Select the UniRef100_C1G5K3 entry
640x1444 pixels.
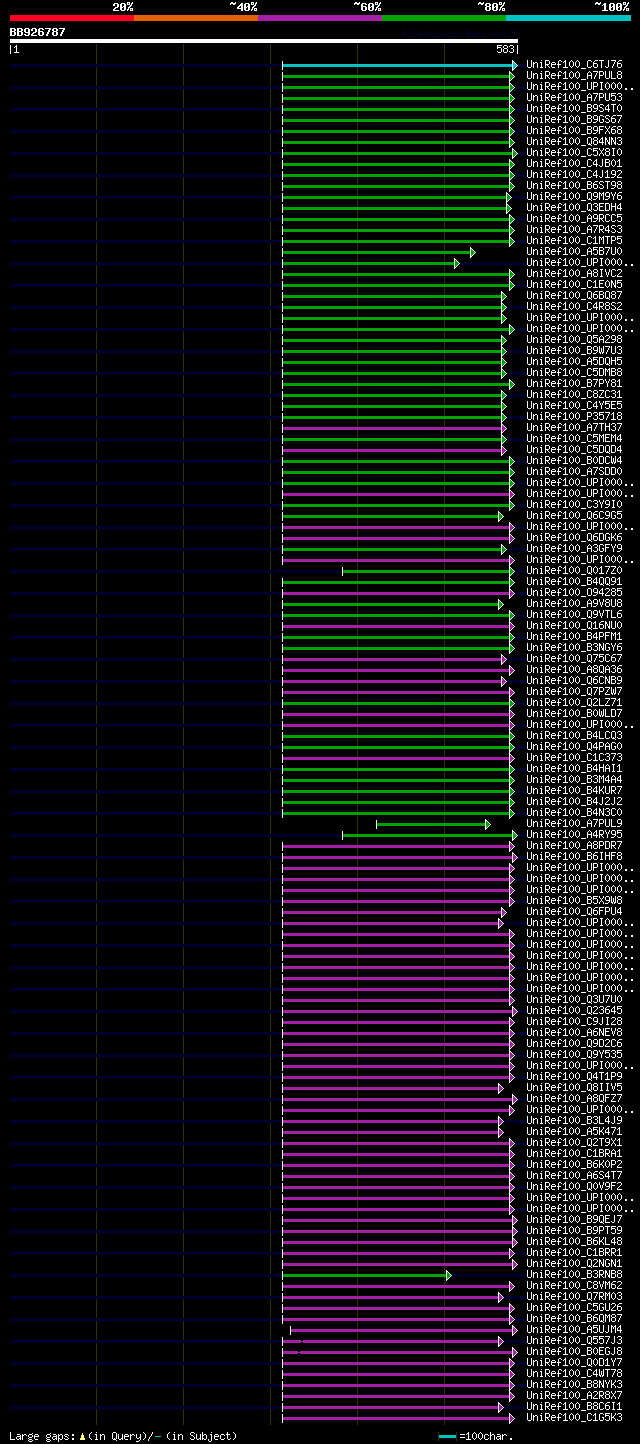574,1417
